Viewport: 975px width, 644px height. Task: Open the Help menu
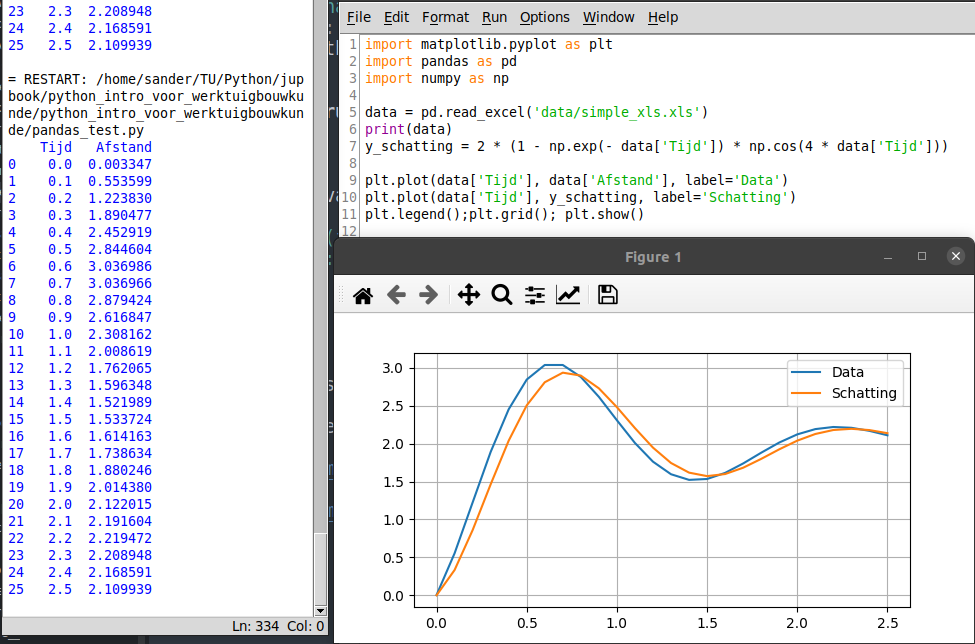tap(662, 17)
